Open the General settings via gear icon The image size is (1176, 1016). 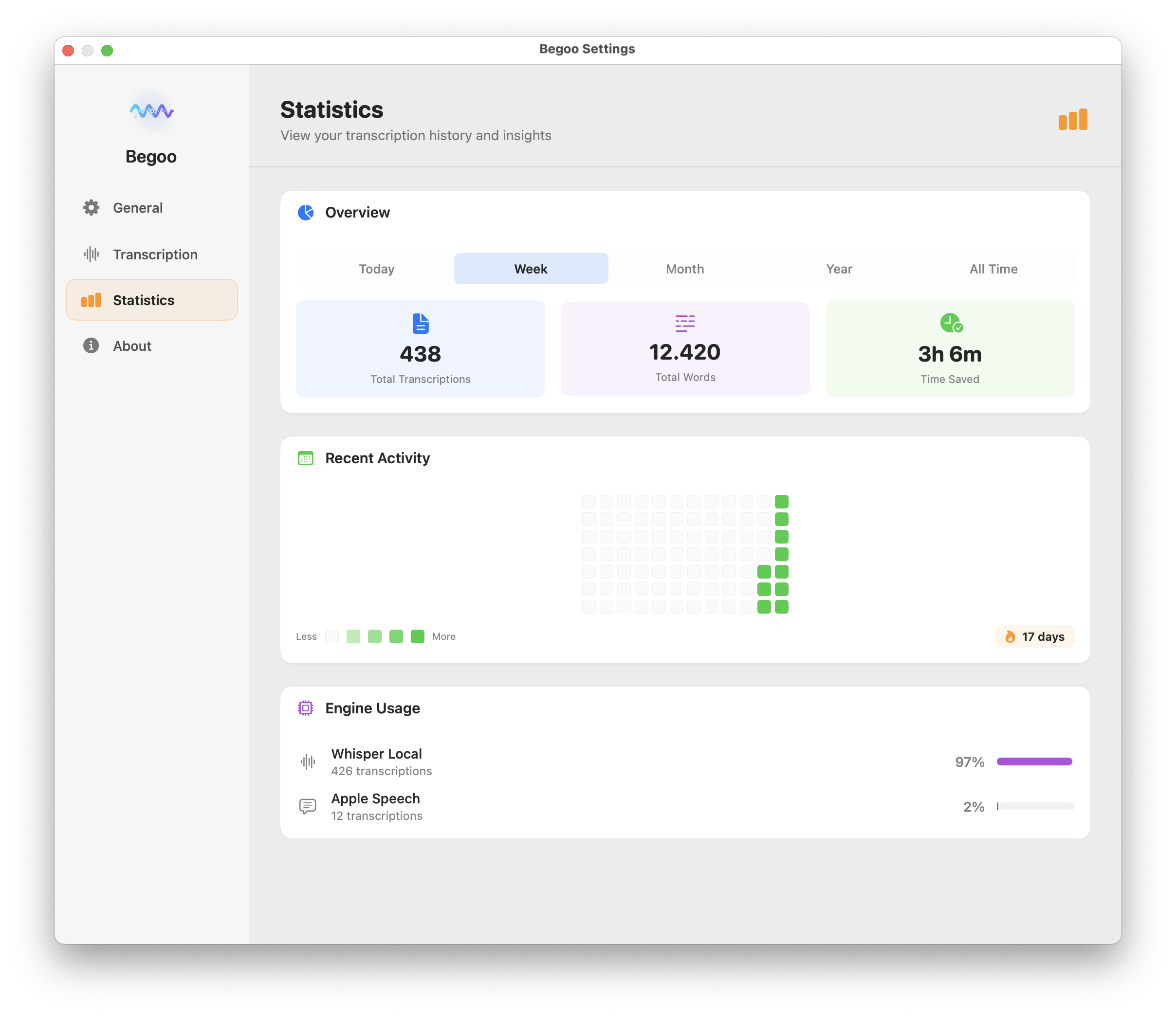click(91, 208)
